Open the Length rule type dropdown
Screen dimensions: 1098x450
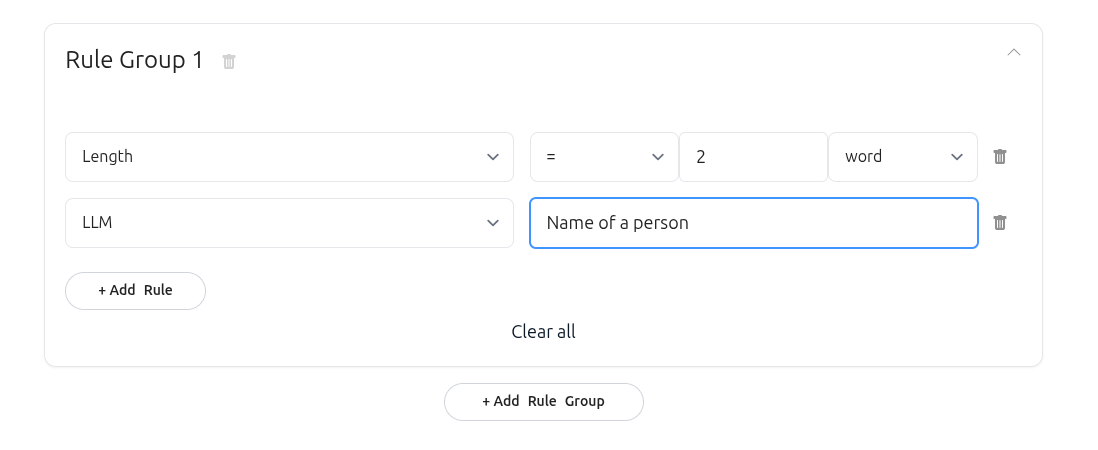click(289, 157)
